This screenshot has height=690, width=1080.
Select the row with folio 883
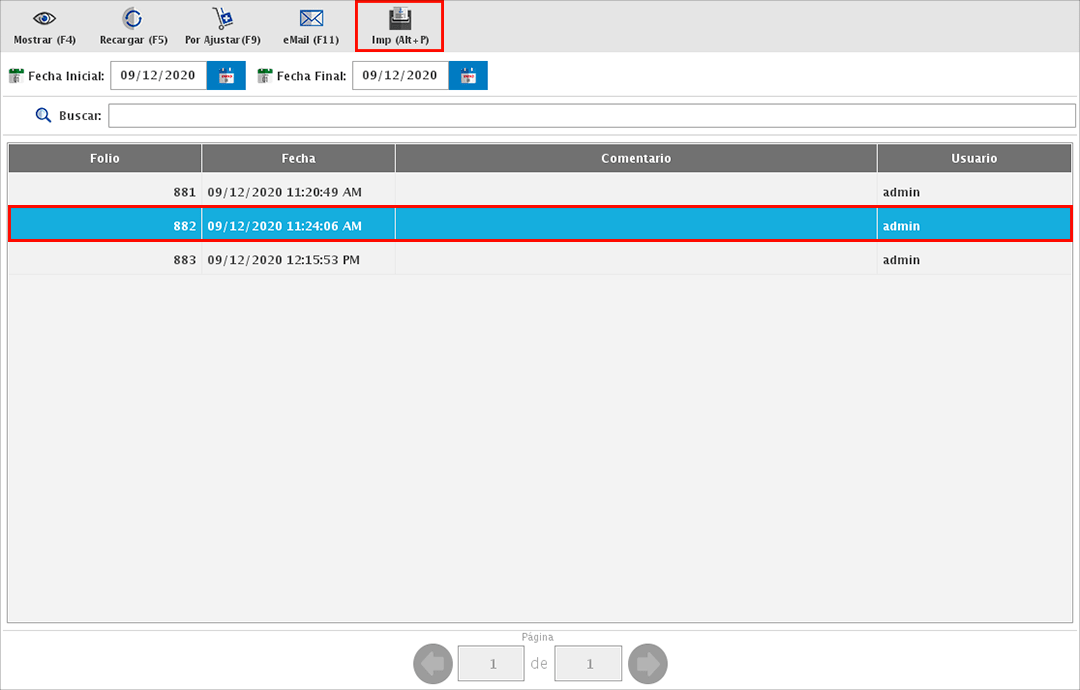click(540, 260)
